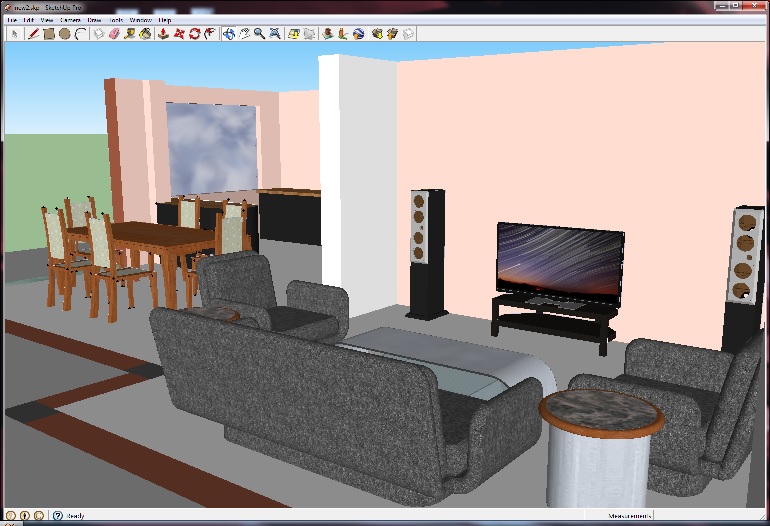Activate the Rectangle drawing tool
The width and height of the screenshot is (770, 526).
point(48,34)
